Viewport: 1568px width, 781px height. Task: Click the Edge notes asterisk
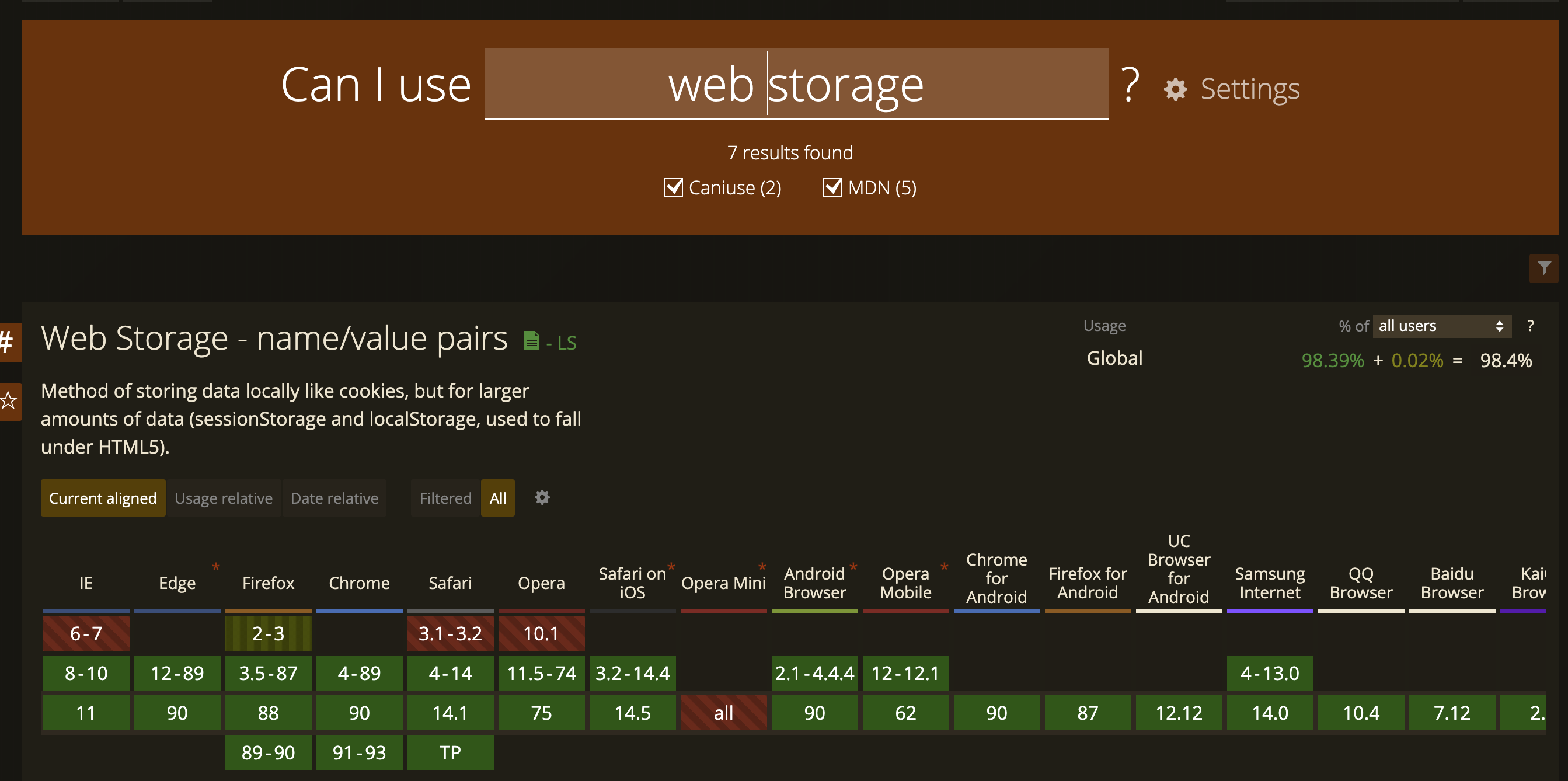(x=215, y=567)
